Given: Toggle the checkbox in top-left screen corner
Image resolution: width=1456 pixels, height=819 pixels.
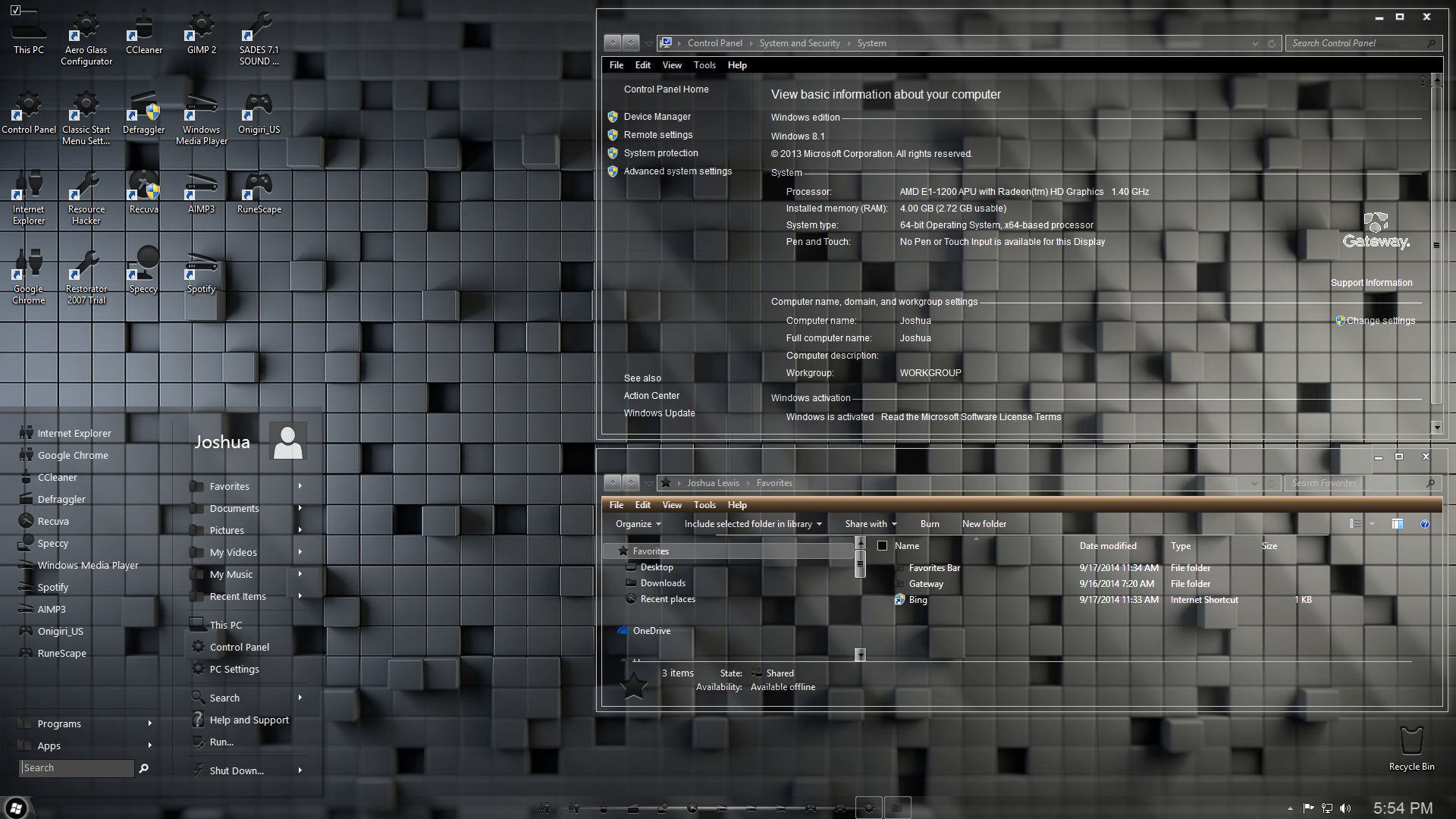Looking at the screenshot, I should 15,11.
